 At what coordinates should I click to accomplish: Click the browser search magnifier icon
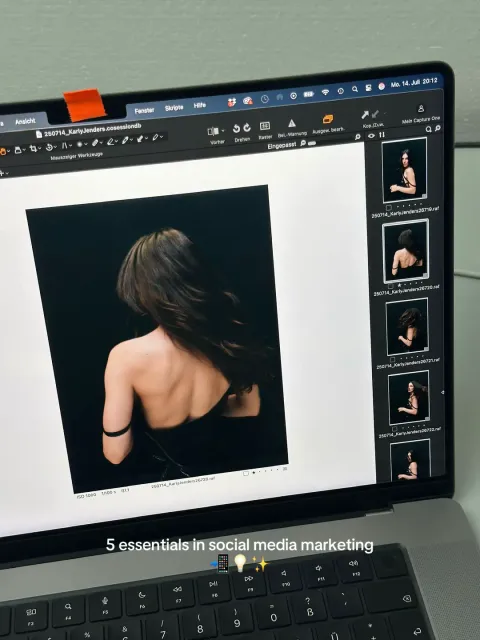[x=429, y=129]
